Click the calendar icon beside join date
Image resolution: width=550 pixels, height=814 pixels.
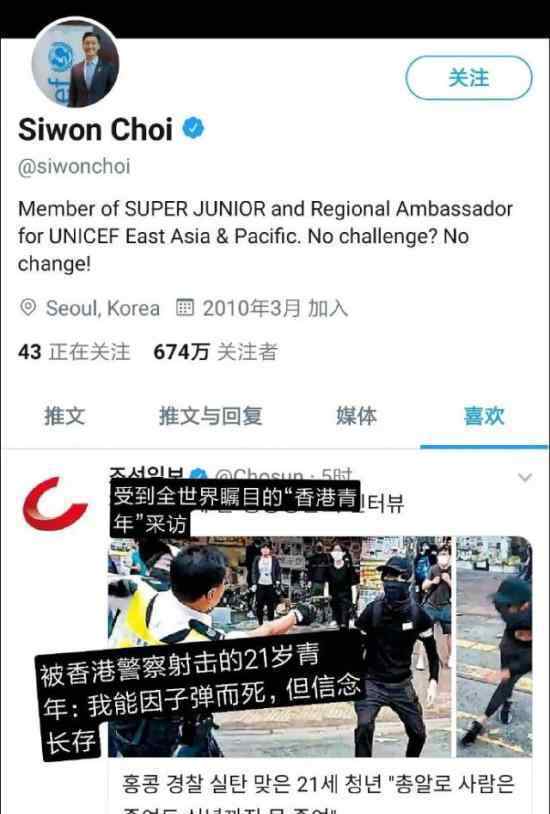[x=184, y=307]
